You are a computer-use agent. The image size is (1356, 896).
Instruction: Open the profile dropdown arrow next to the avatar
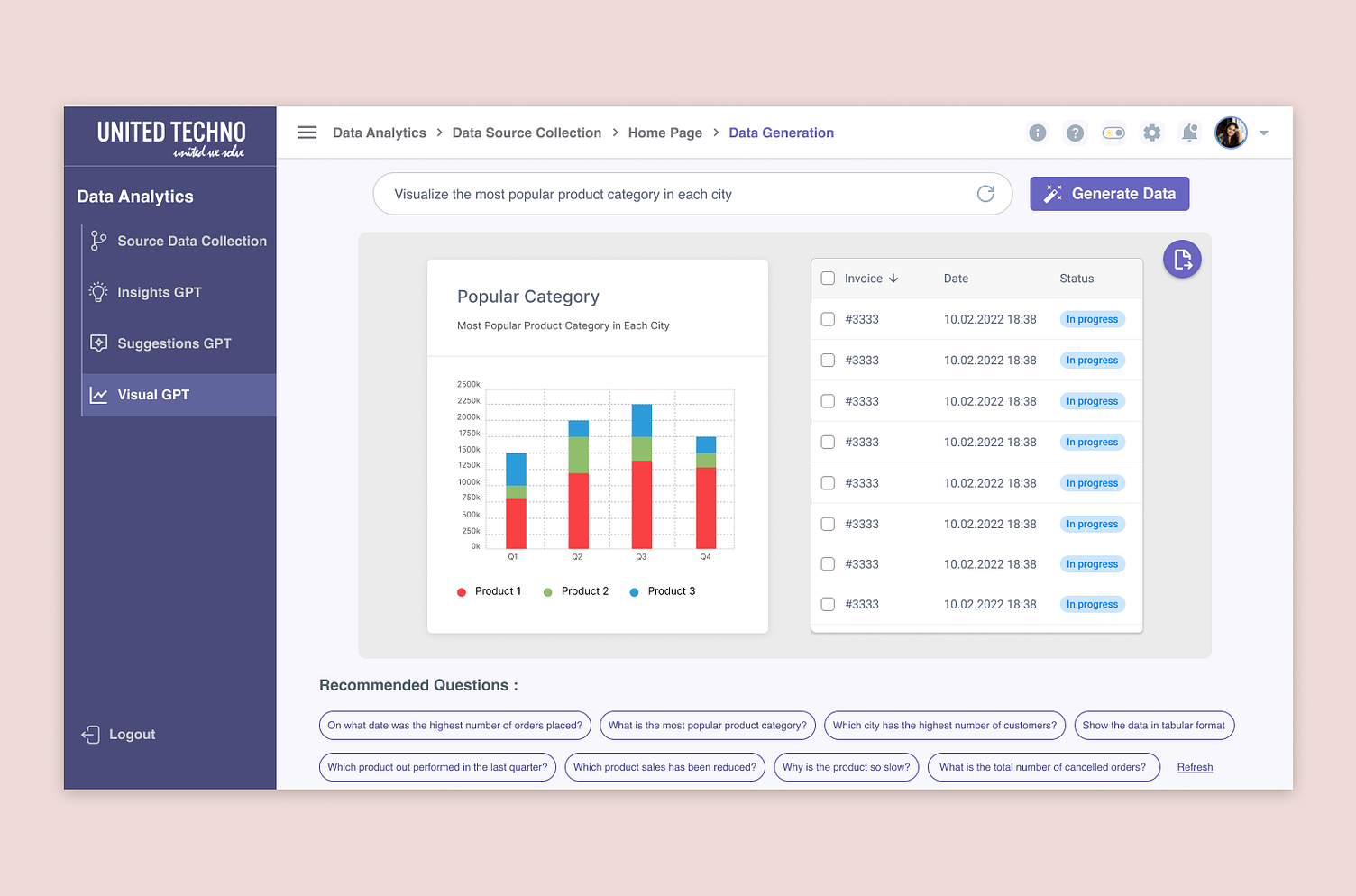tap(1263, 133)
